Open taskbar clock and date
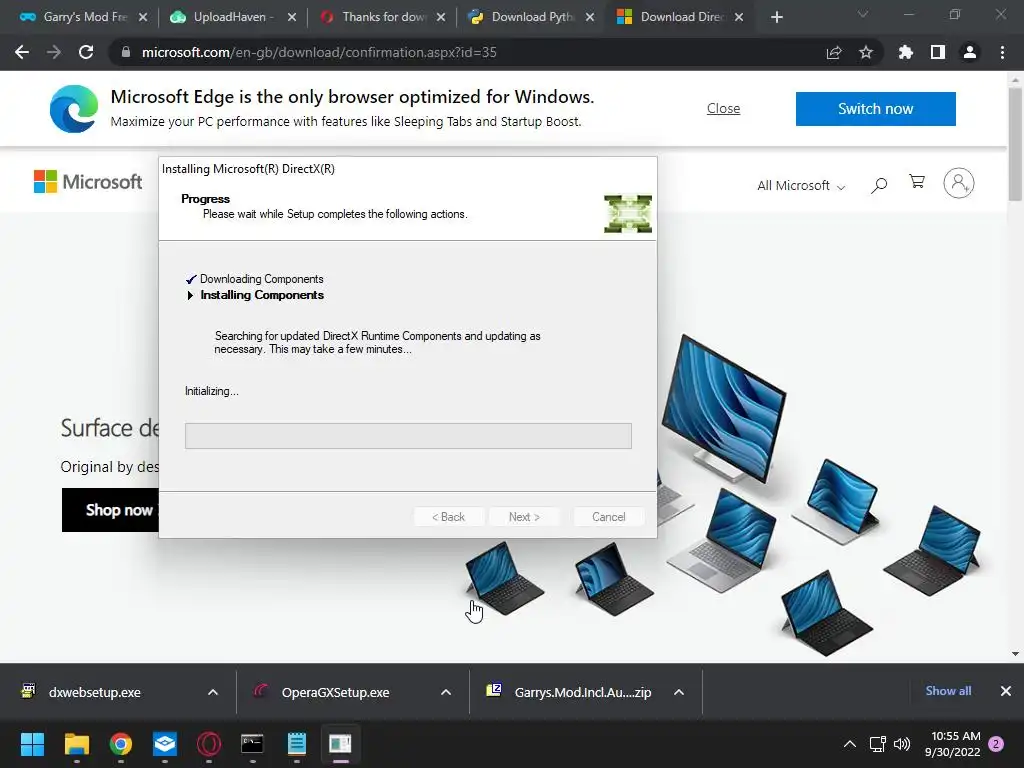 click(953, 744)
